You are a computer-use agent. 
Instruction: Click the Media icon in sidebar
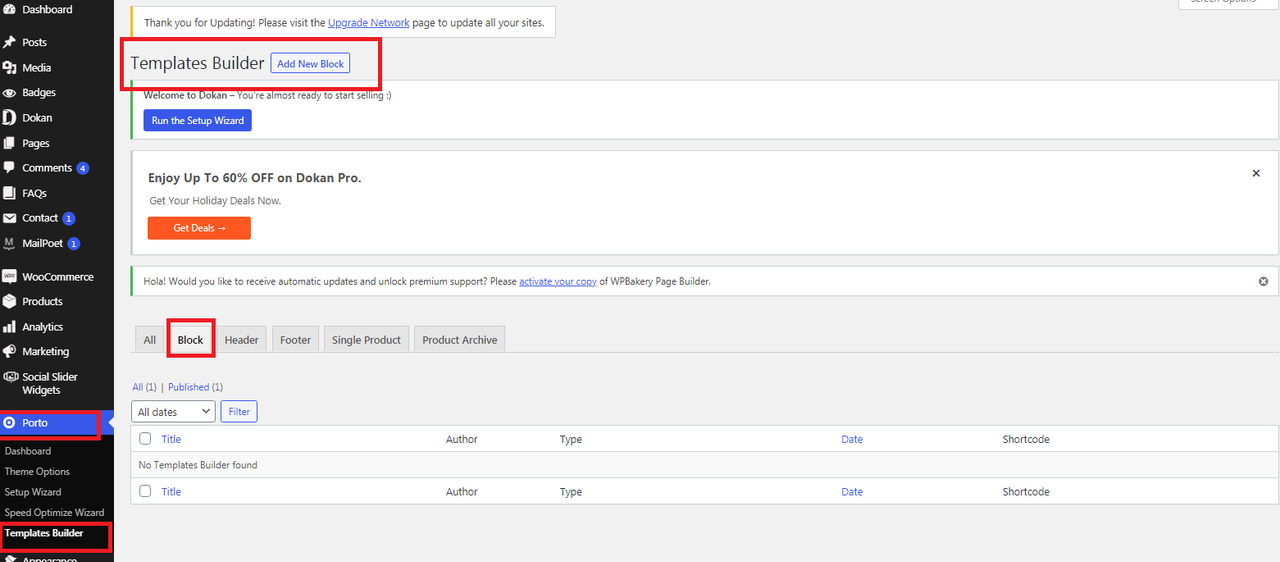pos(9,68)
